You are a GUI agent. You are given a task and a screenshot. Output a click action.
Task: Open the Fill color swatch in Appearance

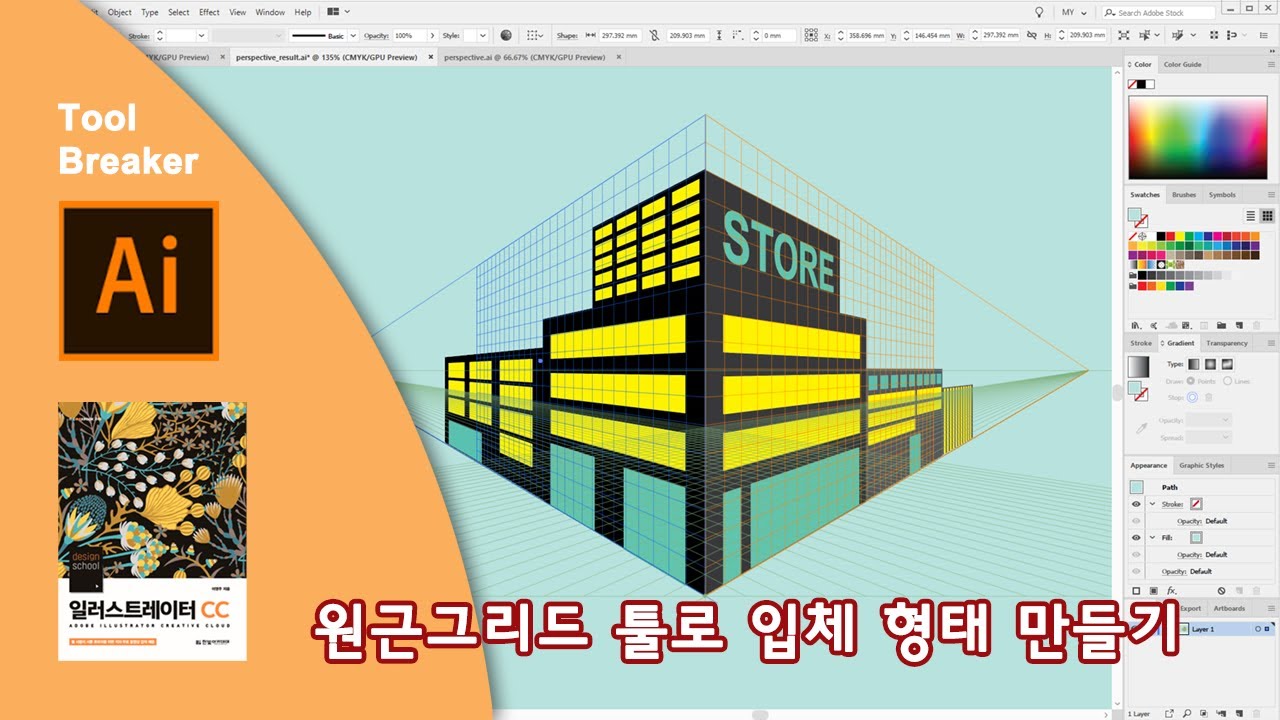(x=1196, y=537)
